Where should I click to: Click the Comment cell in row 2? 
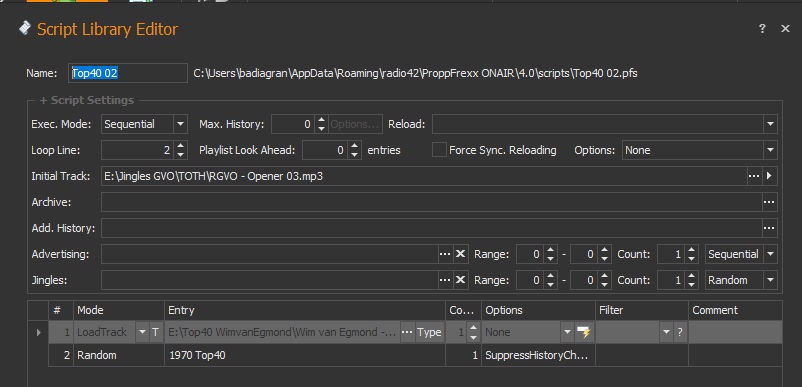(735, 355)
